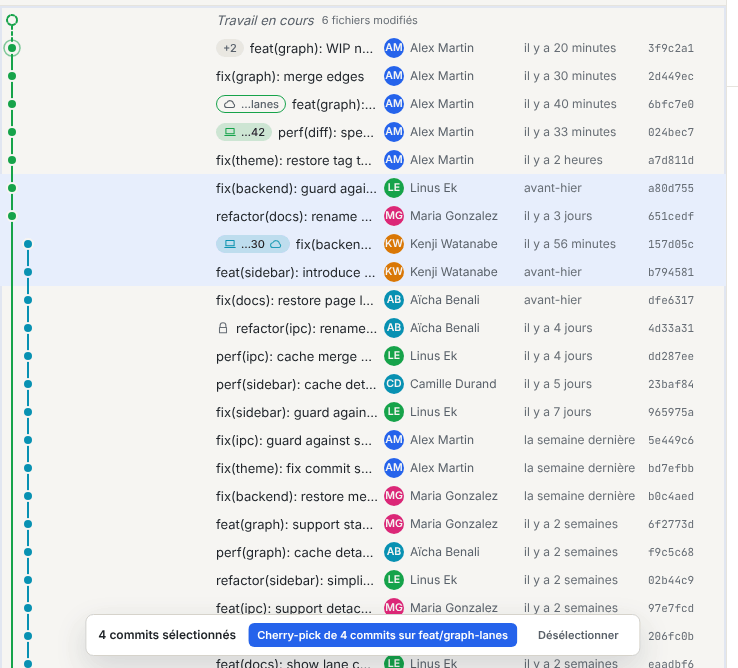
Task: Click the il y a 56 minutes timestamp
Action: (x=570, y=244)
